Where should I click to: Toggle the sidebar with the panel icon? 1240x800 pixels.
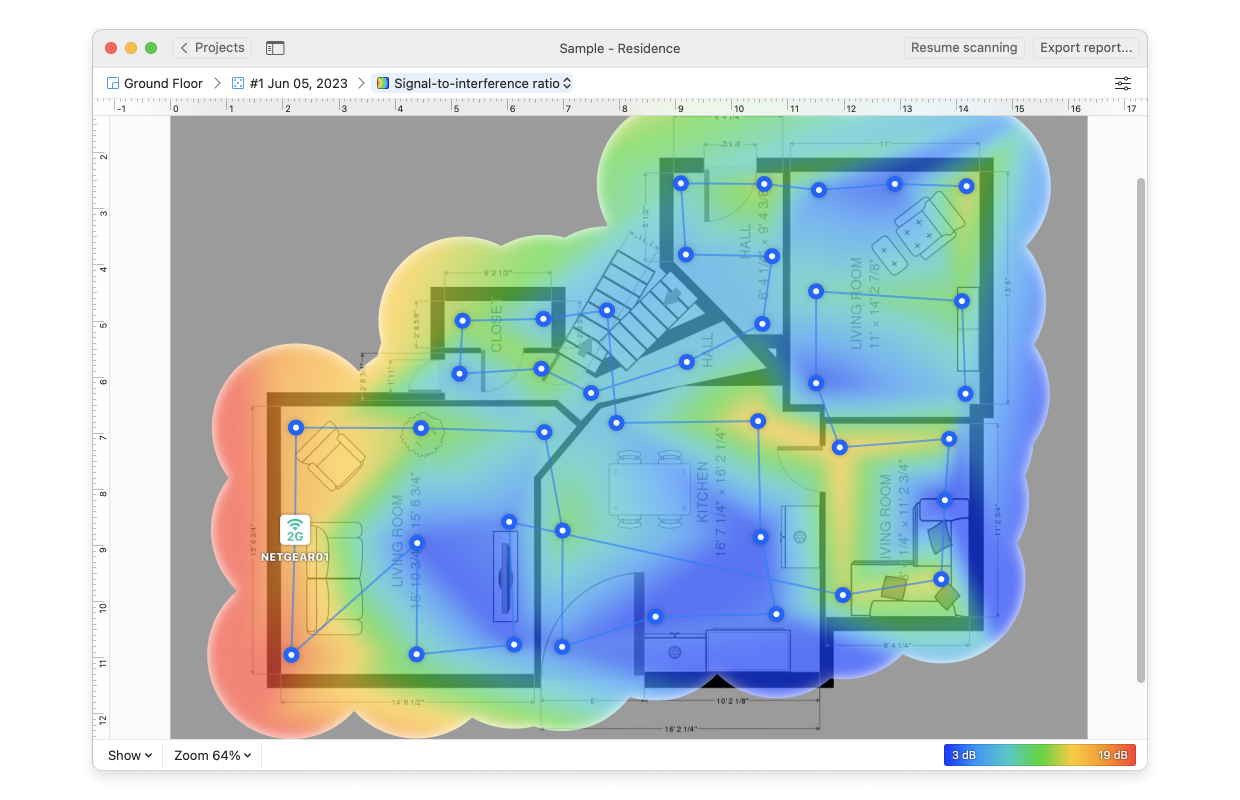point(274,47)
